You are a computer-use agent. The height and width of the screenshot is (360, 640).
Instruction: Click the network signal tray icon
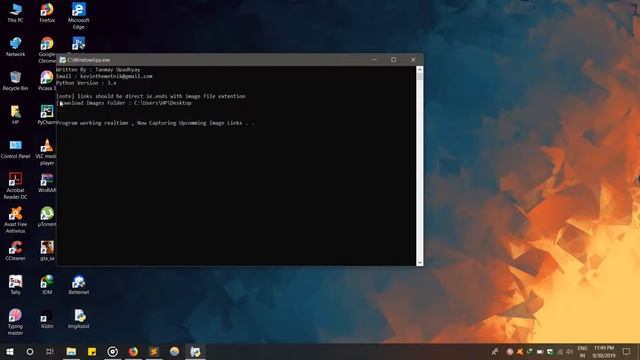(560, 351)
